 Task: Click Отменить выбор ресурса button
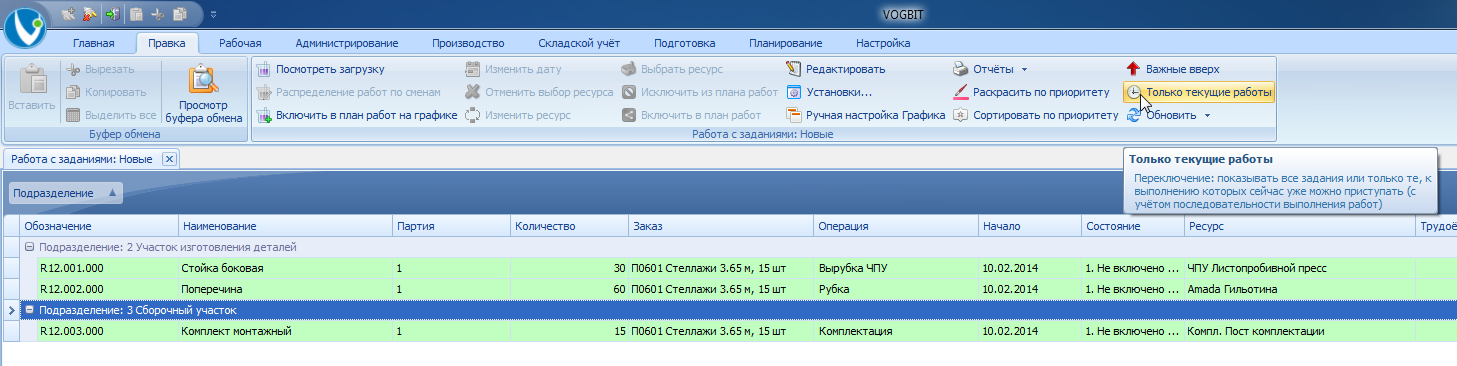(540, 92)
